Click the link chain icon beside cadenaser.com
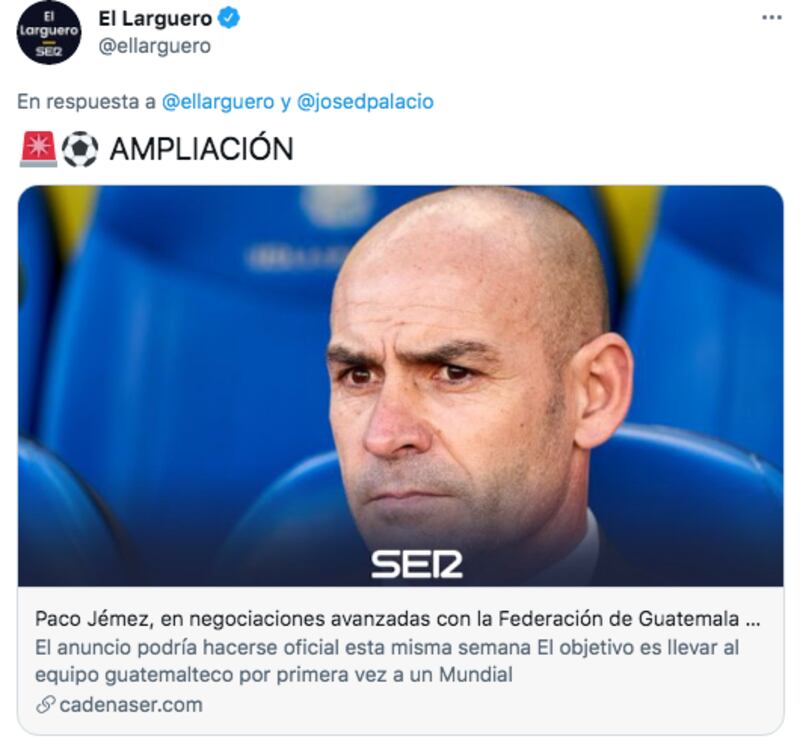This screenshot has width=800, height=751. click(x=45, y=705)
